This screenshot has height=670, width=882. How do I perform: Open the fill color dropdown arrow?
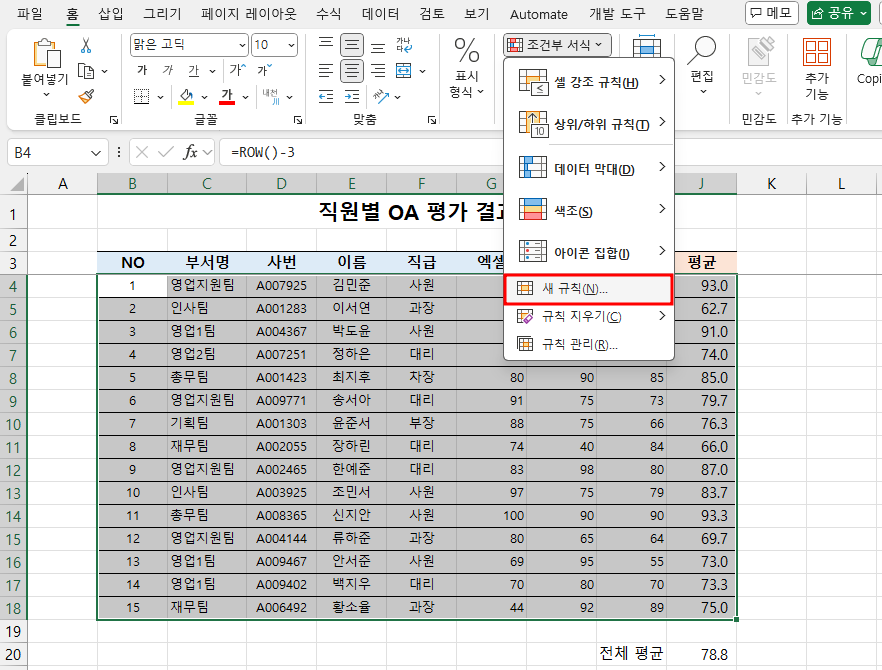coord(205,97)
